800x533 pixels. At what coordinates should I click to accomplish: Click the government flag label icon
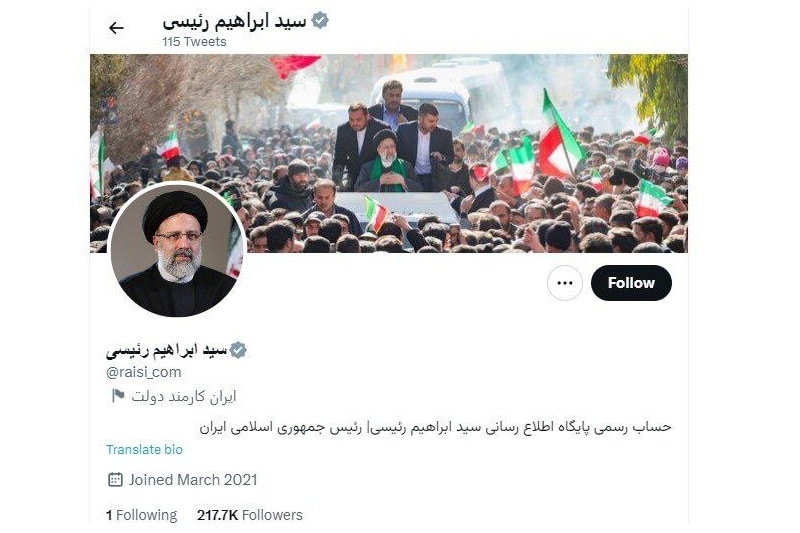point(118,395)
